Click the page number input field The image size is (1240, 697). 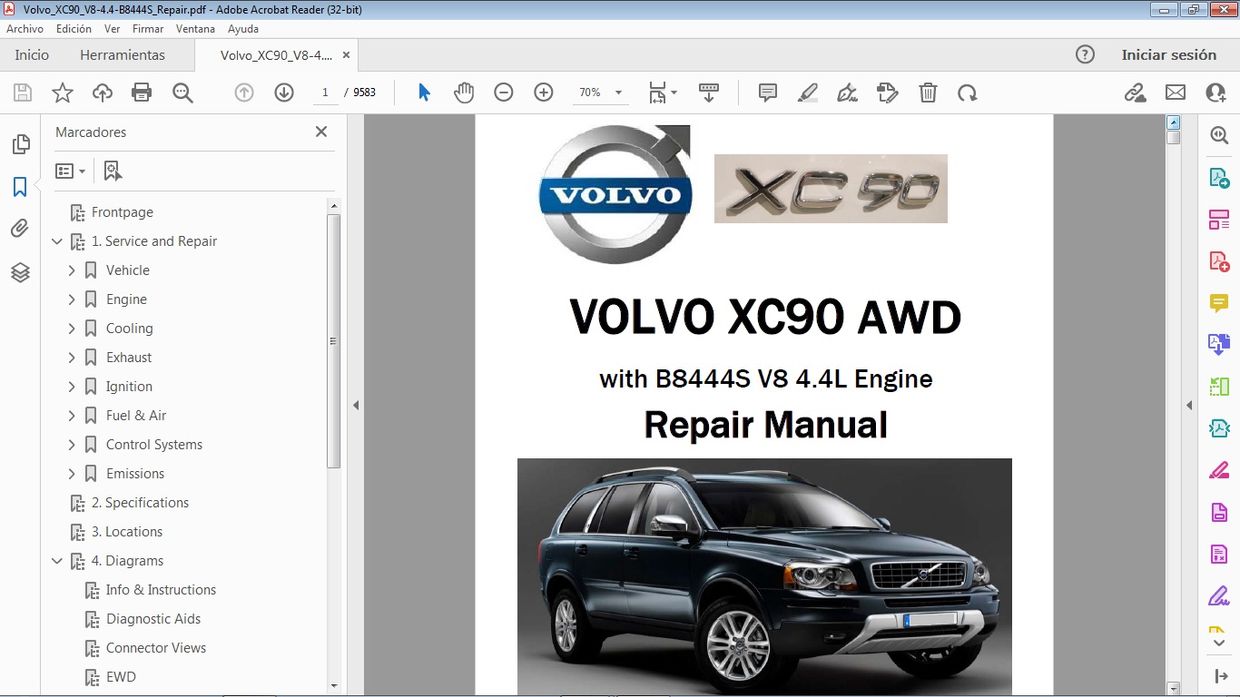[x=325, y=92]
